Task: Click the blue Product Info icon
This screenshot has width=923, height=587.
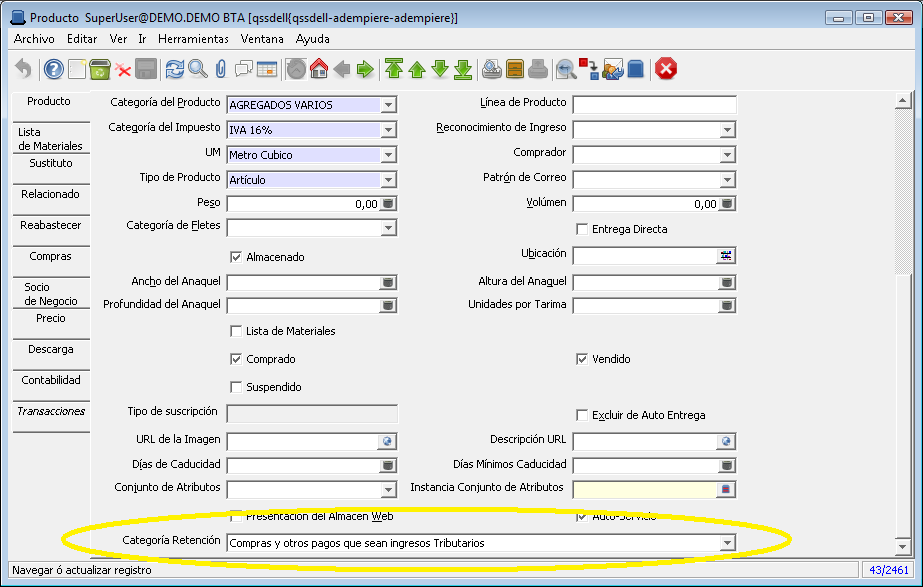Action: (x=636, y=69)
